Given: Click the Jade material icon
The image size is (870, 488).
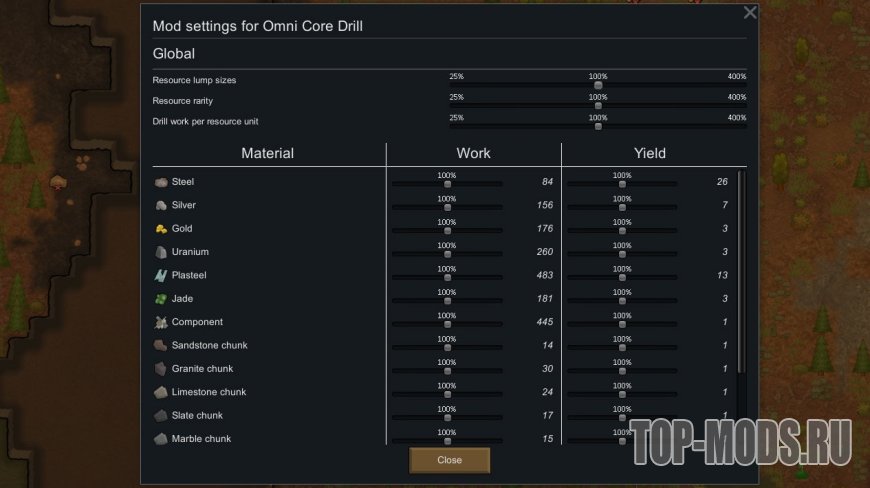Looking at the screenshot, I should (x=160, y=299).
